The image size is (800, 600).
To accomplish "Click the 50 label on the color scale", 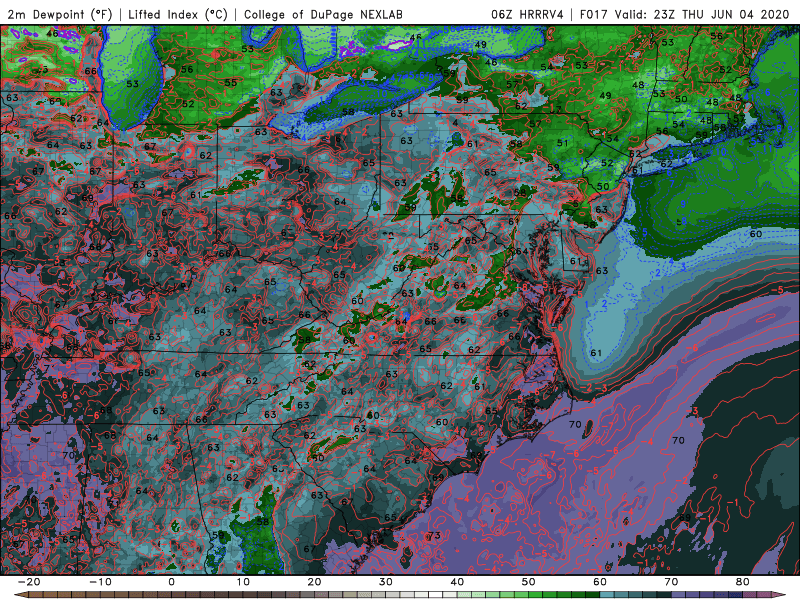I will [529, 582].
